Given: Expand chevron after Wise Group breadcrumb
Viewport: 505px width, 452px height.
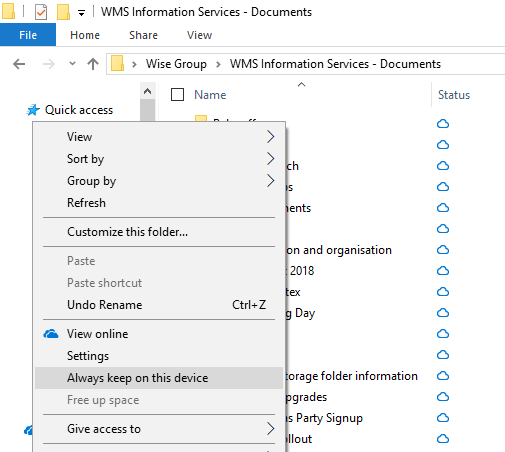Looking at the screenshot, I should click(218, 64).
